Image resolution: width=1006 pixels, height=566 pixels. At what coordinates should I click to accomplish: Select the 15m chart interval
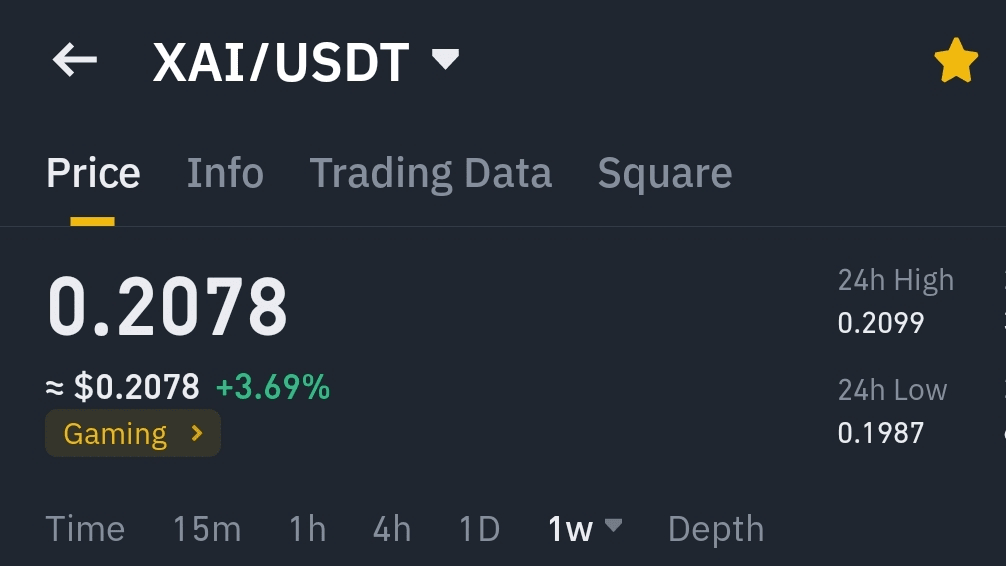coord(206,528)
